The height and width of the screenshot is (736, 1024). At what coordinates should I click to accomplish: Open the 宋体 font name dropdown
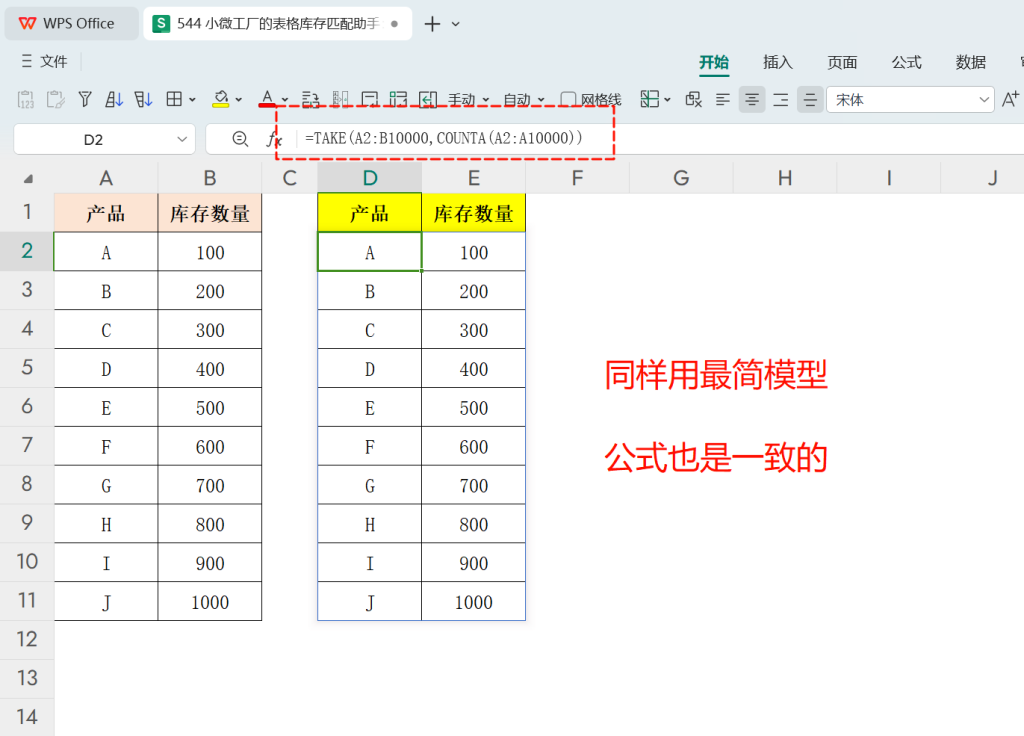[910, 100]
